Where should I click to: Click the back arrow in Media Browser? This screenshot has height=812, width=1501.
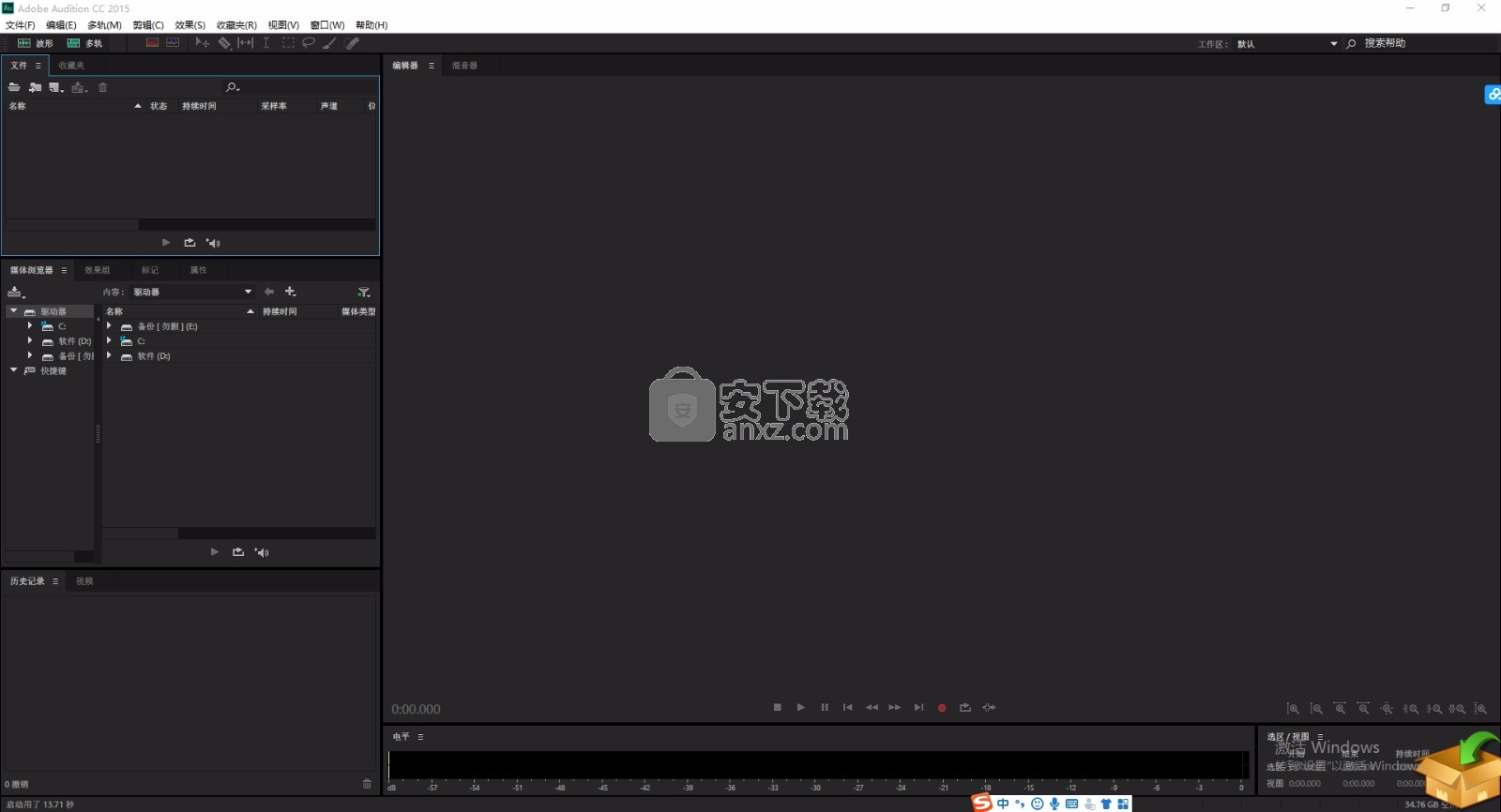(x=269, y=292)
